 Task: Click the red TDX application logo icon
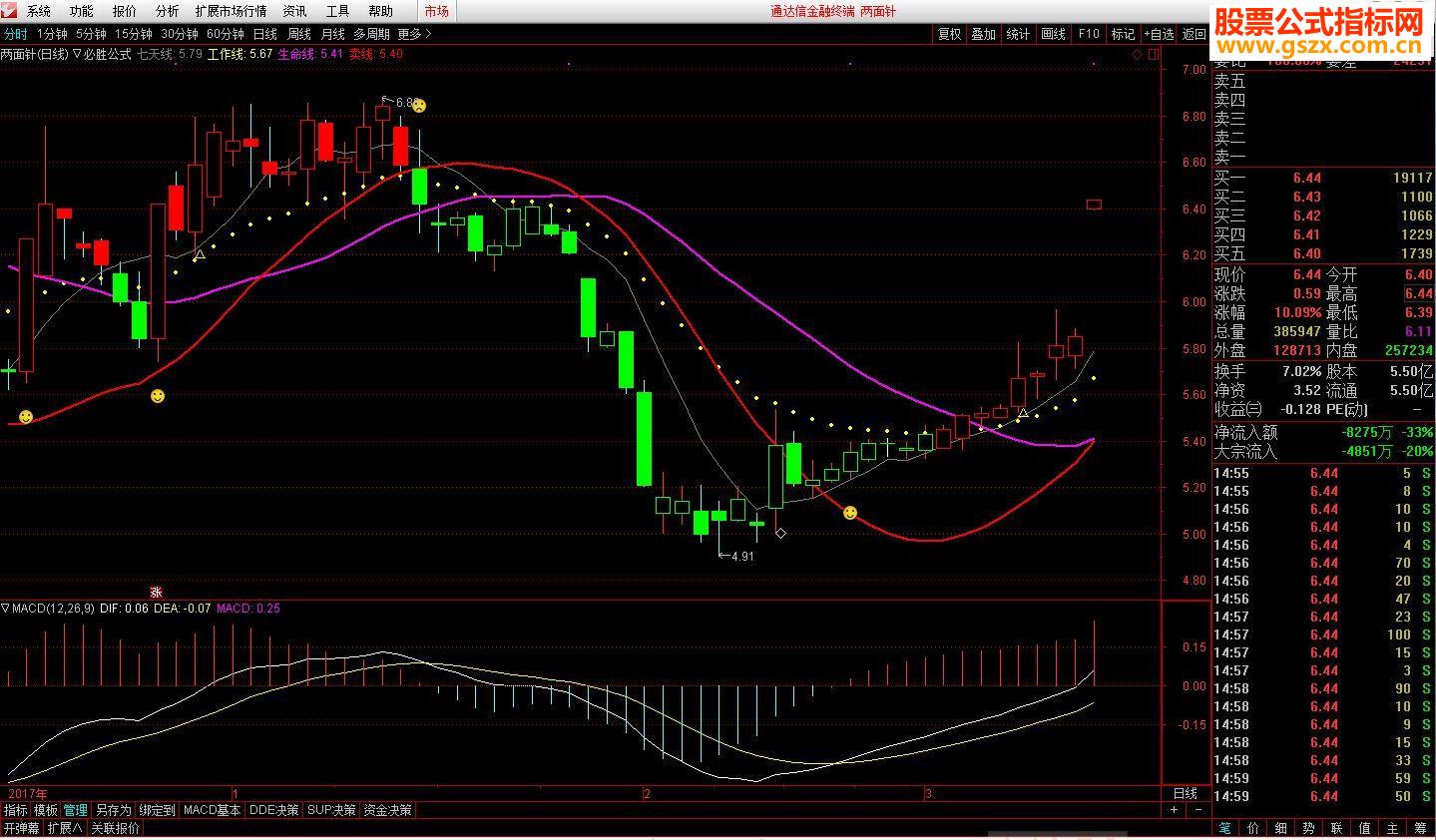point(10,11)
